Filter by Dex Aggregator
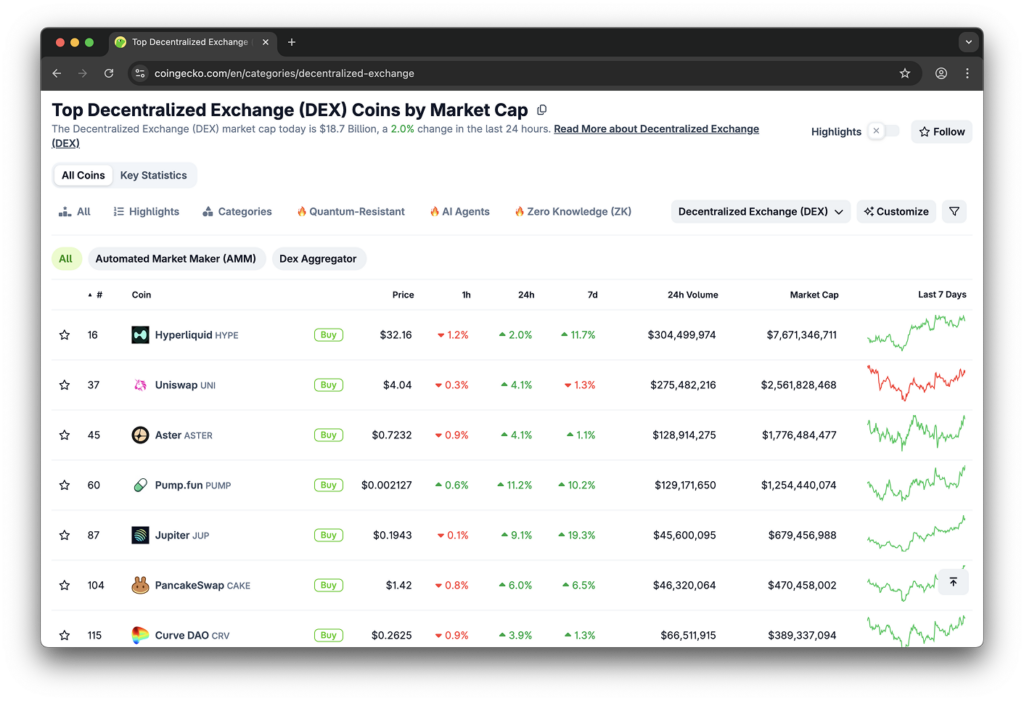The height and width of the screenshot is (701, 1024). (x=318, y=259)
